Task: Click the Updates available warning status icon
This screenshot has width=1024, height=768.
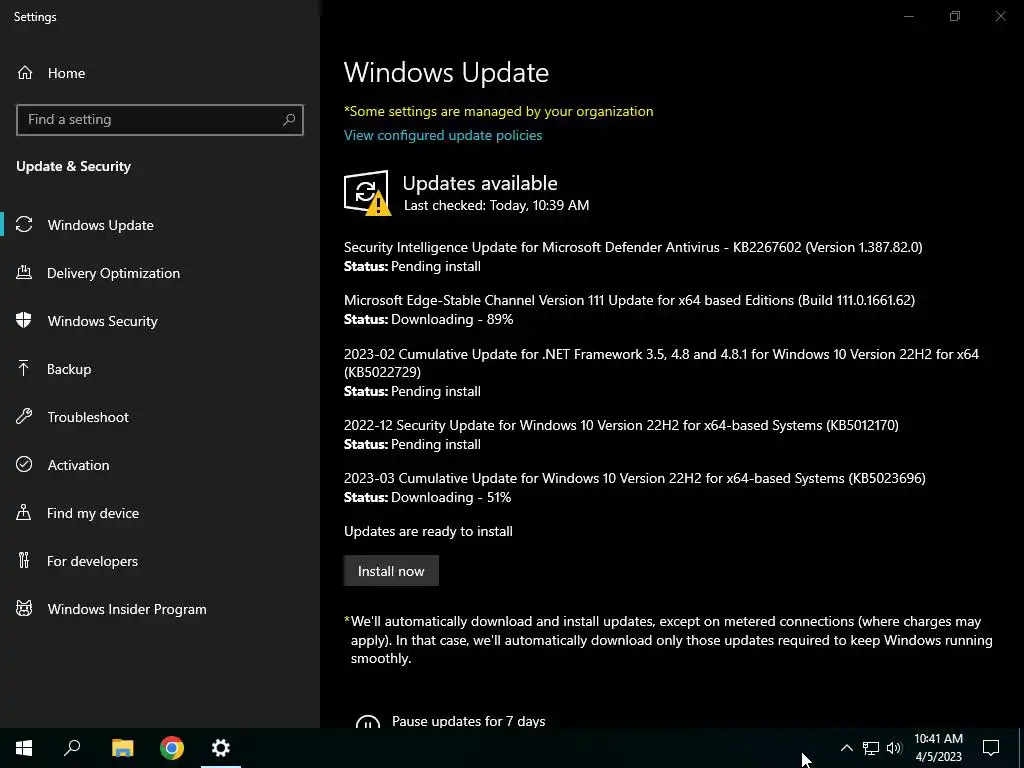Action: click(367, 193)
